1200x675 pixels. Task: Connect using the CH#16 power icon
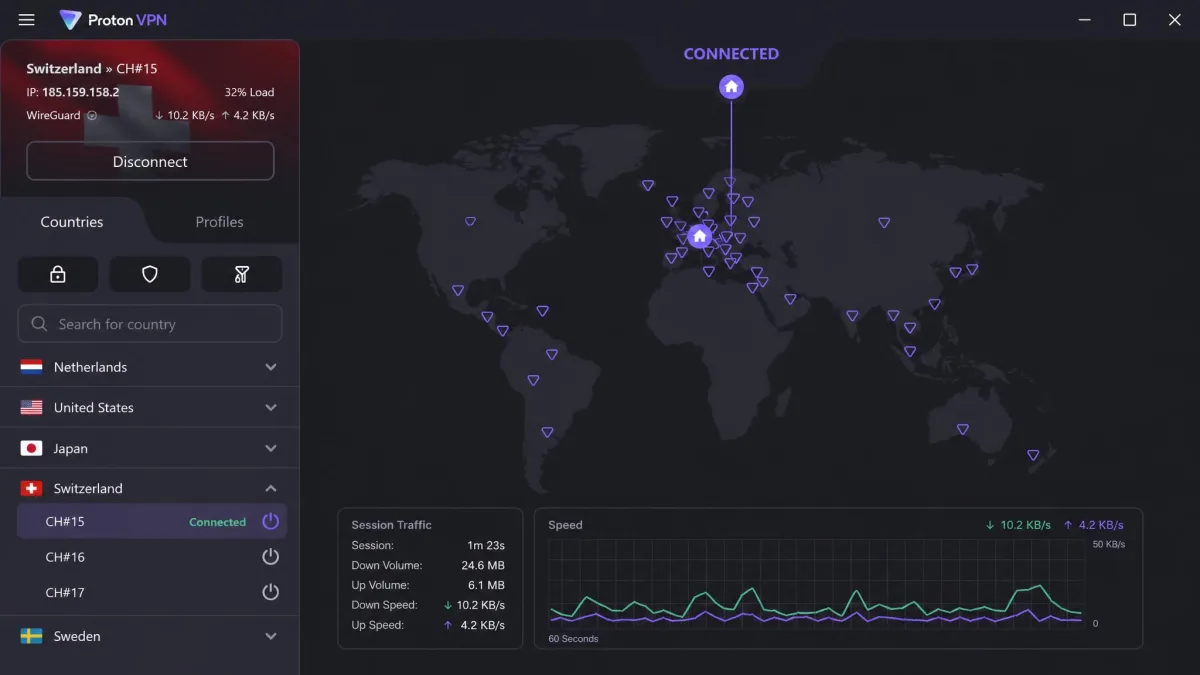click(x=270, y=557)
